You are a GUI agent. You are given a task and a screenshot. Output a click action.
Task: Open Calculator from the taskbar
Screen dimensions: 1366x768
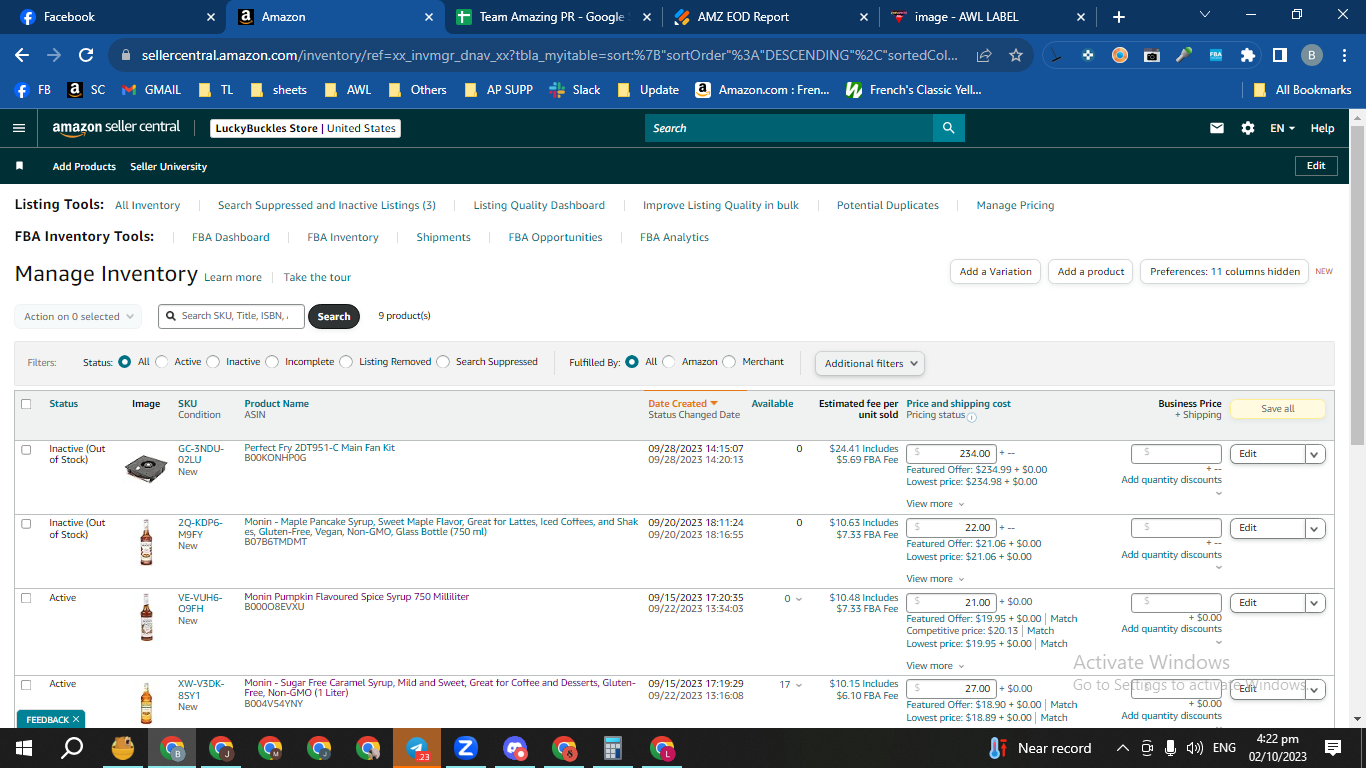coord(613,748)
